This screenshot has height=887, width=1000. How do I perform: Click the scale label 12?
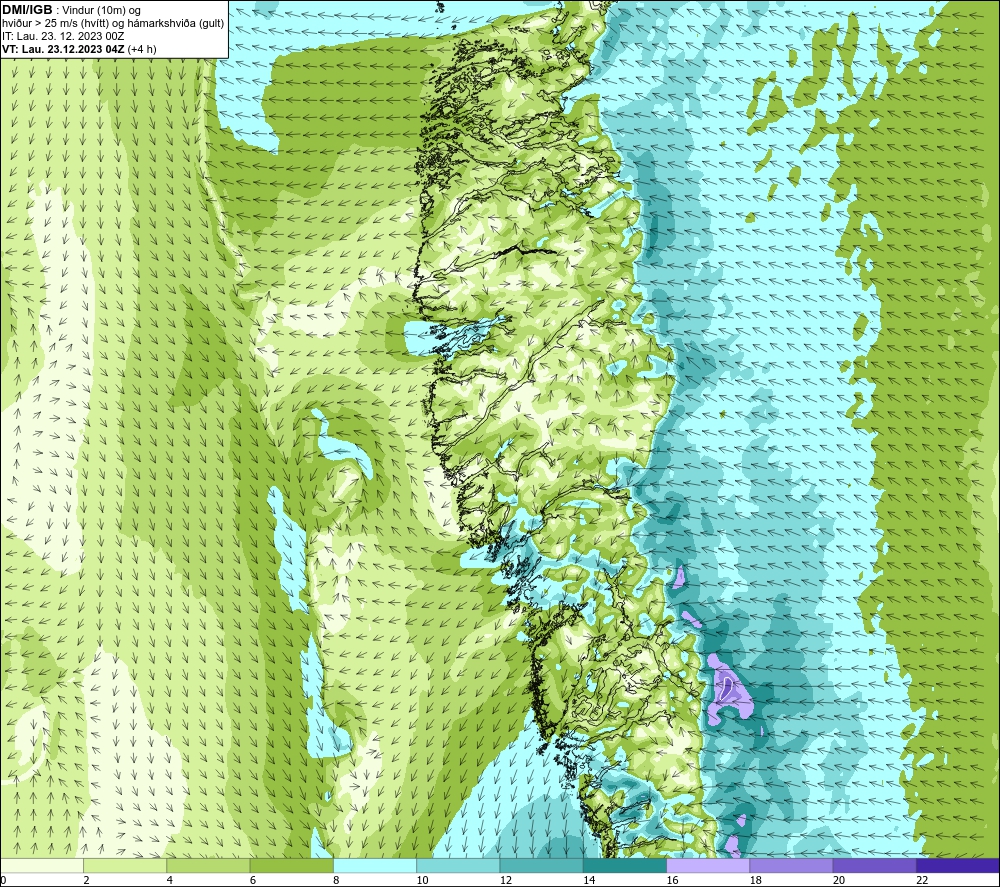point(506,880)
